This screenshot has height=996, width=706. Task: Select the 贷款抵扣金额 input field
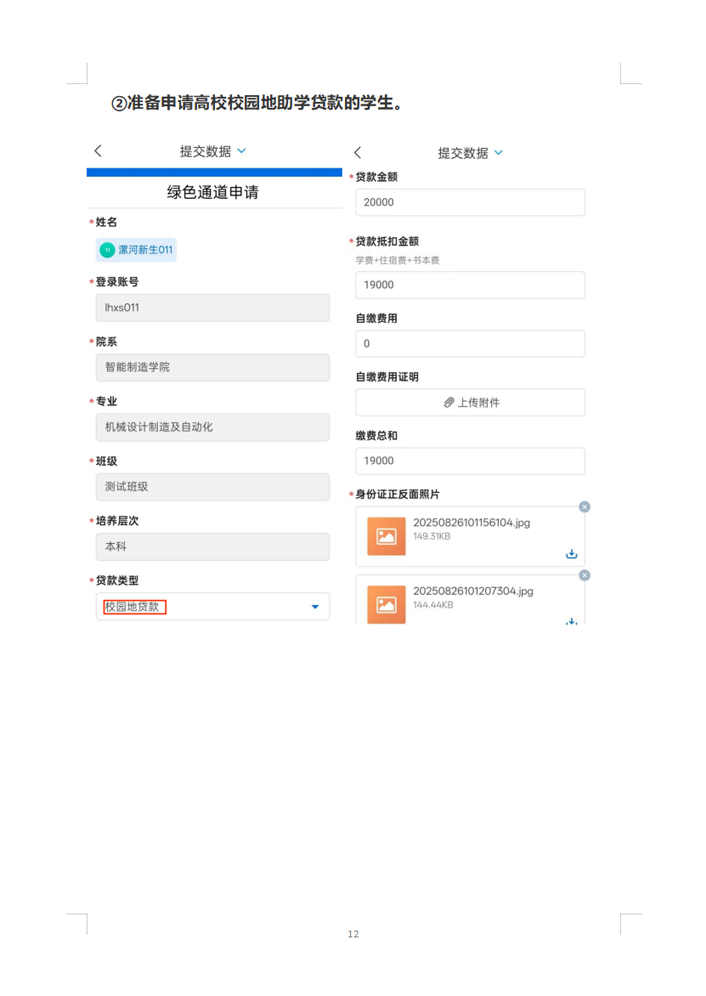470,285
